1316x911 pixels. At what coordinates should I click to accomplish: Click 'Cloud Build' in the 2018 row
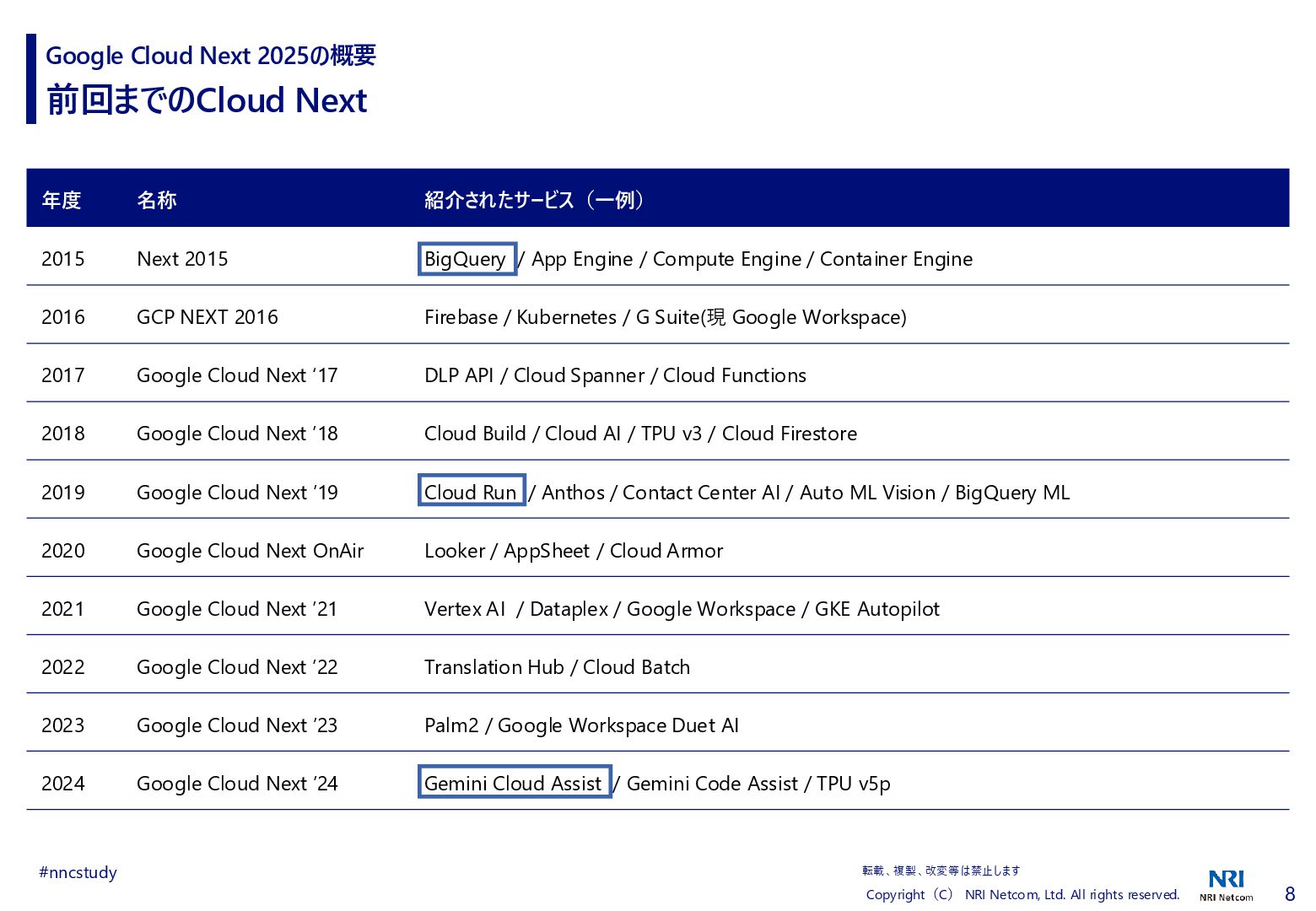click(x=475, y=434)
